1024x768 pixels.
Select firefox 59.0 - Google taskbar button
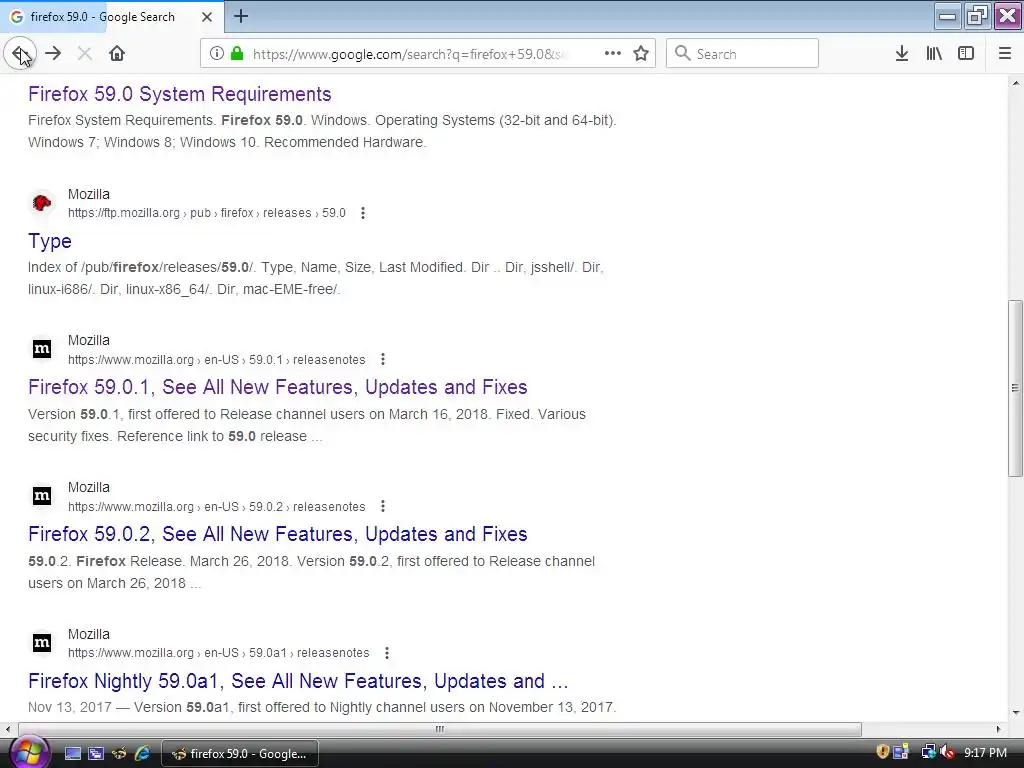tap(240, 754)
